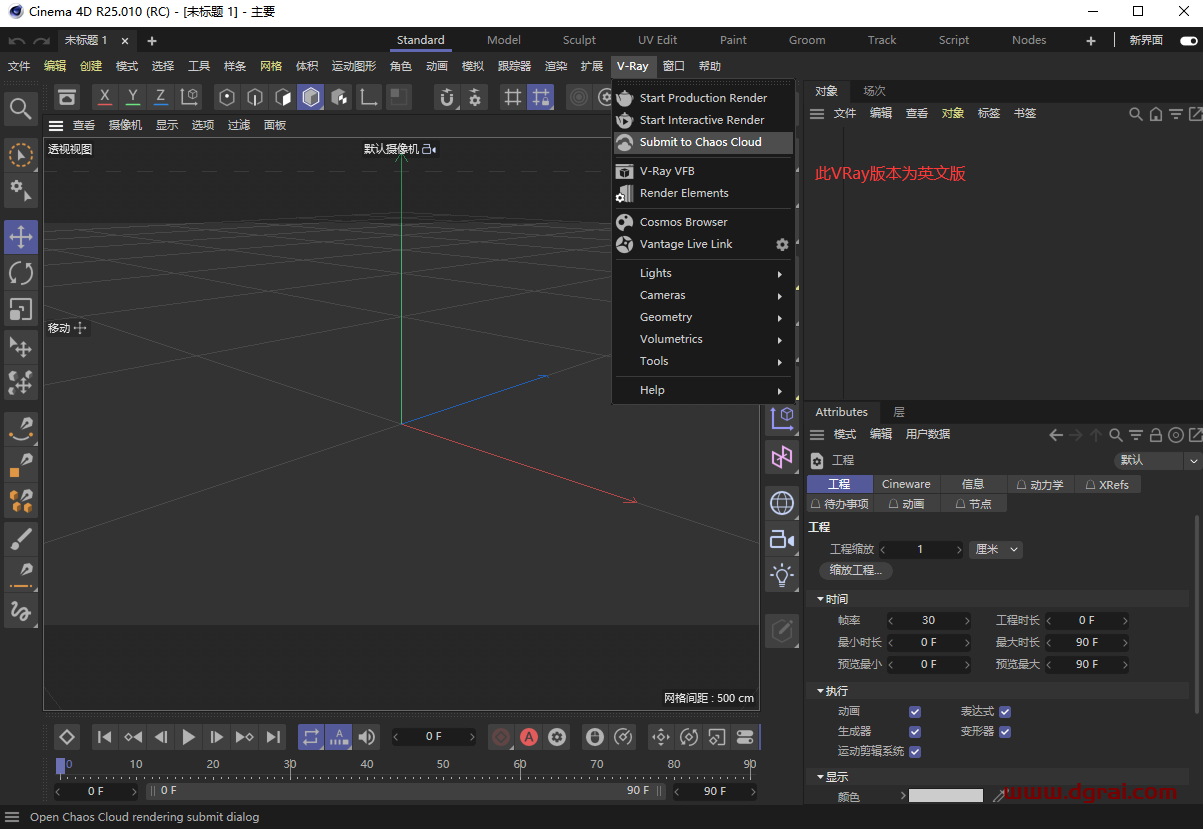This screenshot has height=829, width=1203.
Task: Open the project scale unit dropdown showing 厘米
Action: click(x=995, y=549)
